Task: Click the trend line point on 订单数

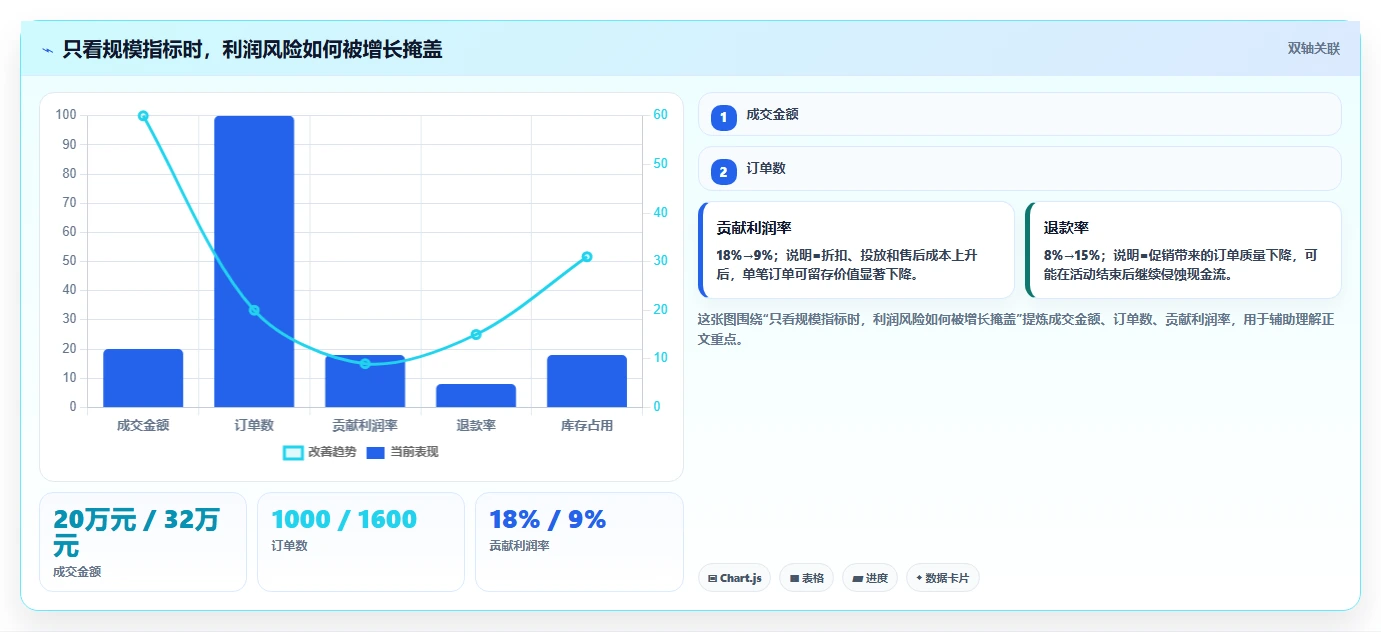Action: (x=254, y=310)
